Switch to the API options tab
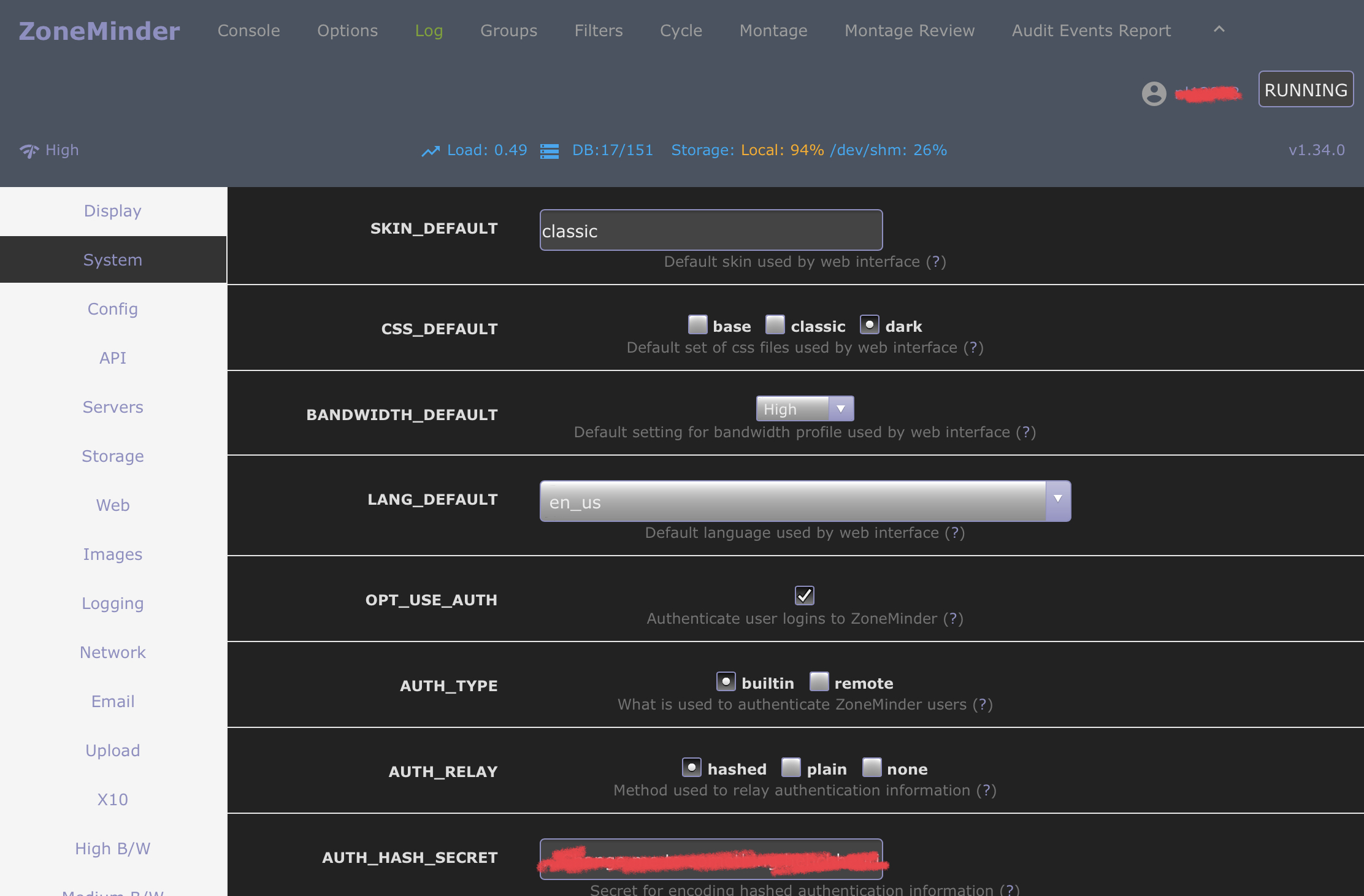The width and height of the screenshot is (1364, 896). (113, 358)
